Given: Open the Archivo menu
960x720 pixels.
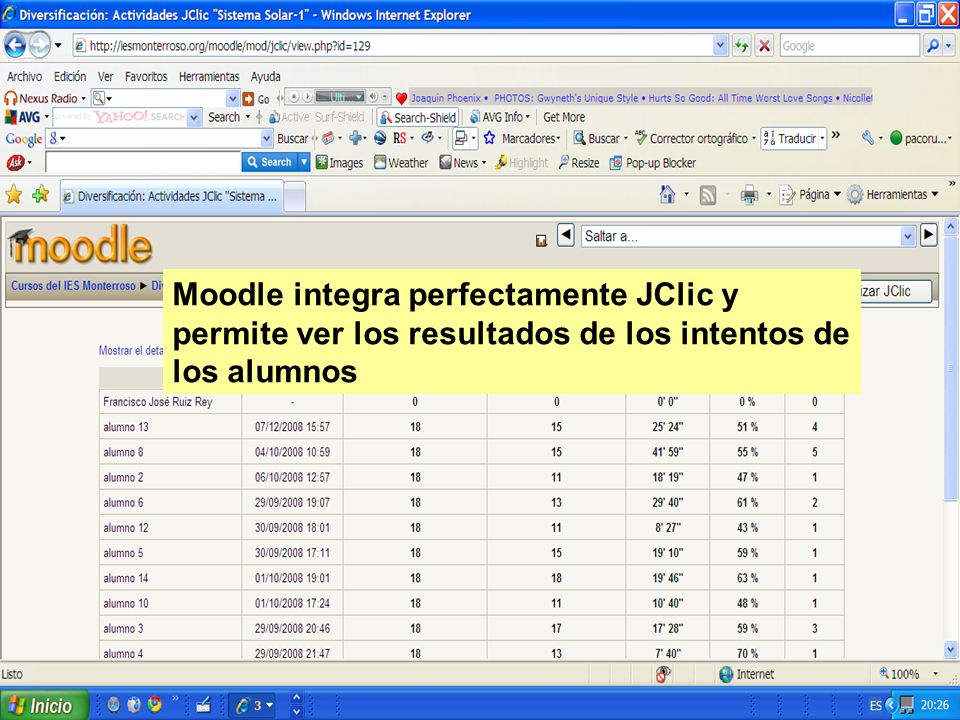Looking at the screenshot, I should click(24, 77).
